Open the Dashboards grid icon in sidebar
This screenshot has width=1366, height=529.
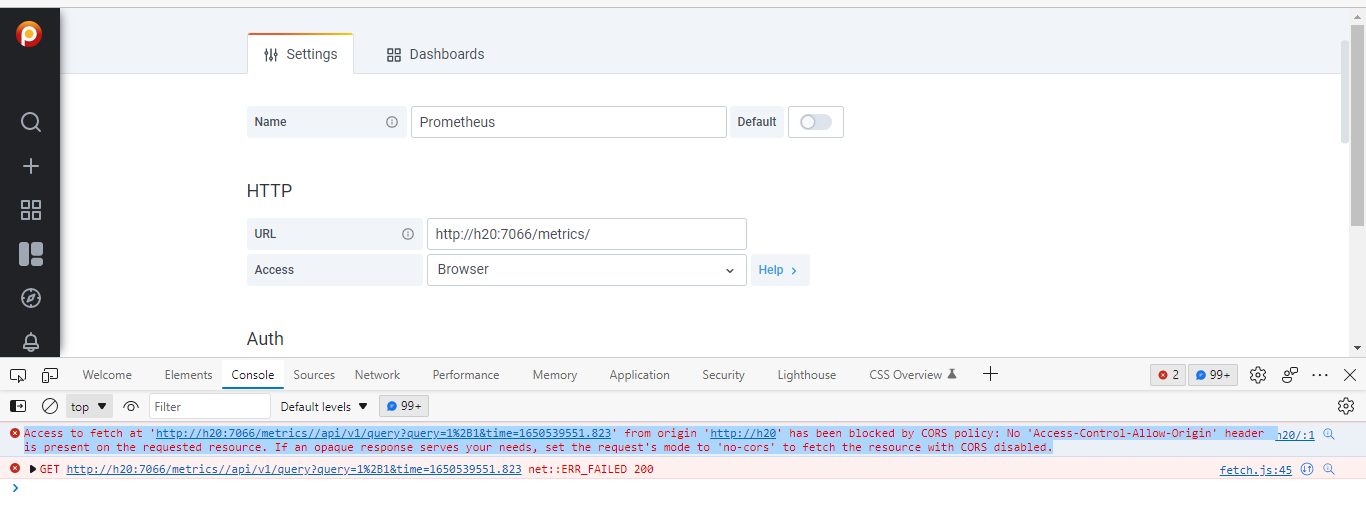click(x=30, y=210)
